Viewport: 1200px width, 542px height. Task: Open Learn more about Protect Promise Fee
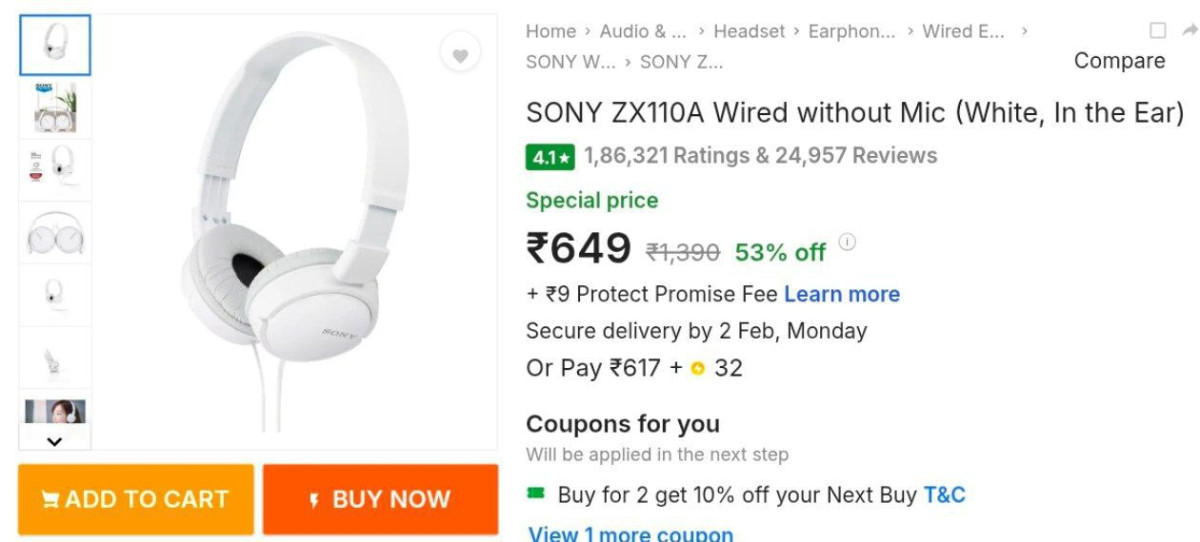coord(842,294)
